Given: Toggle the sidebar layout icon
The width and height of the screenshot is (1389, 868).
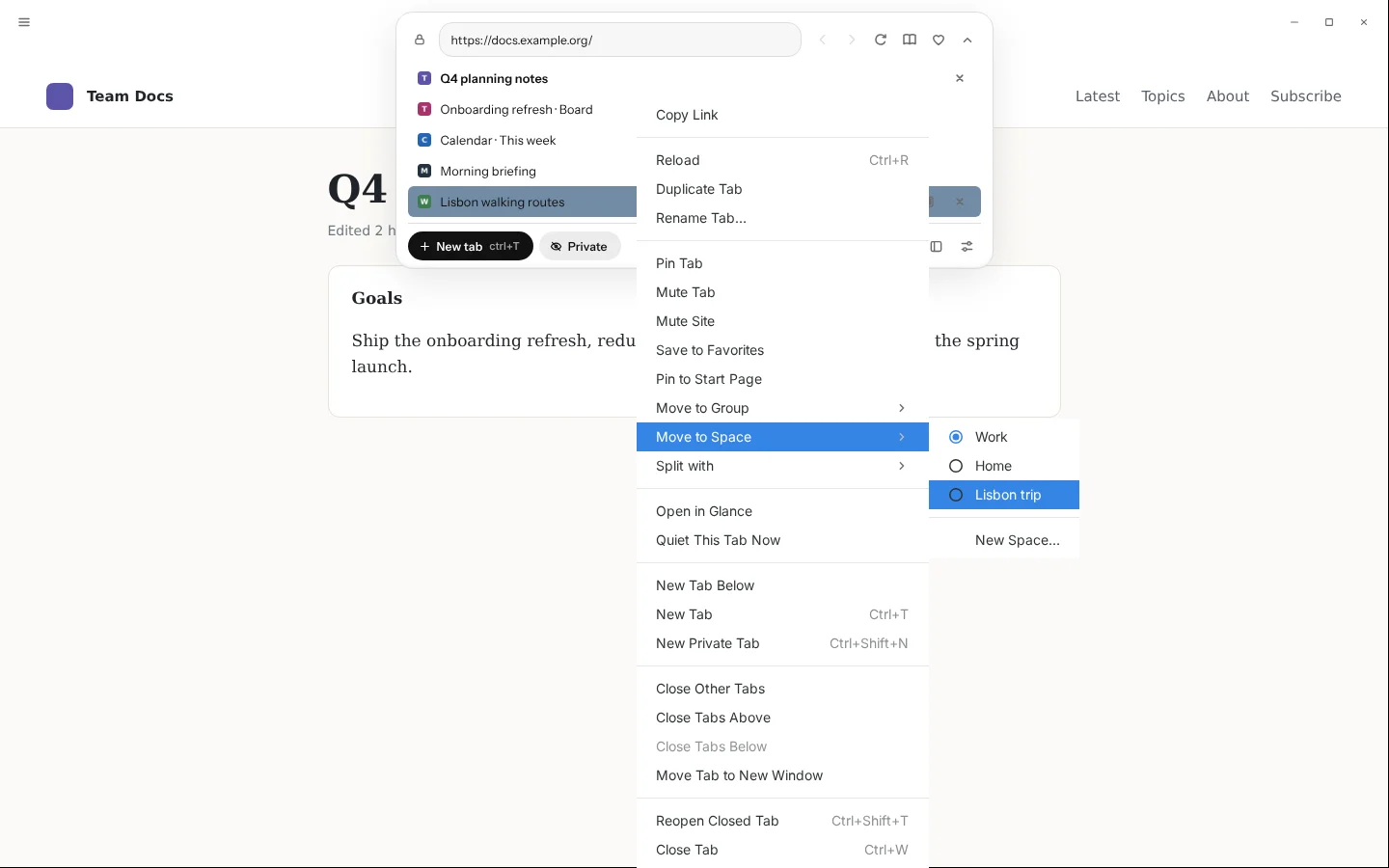Looking at the screenshot, I should 937,247.
